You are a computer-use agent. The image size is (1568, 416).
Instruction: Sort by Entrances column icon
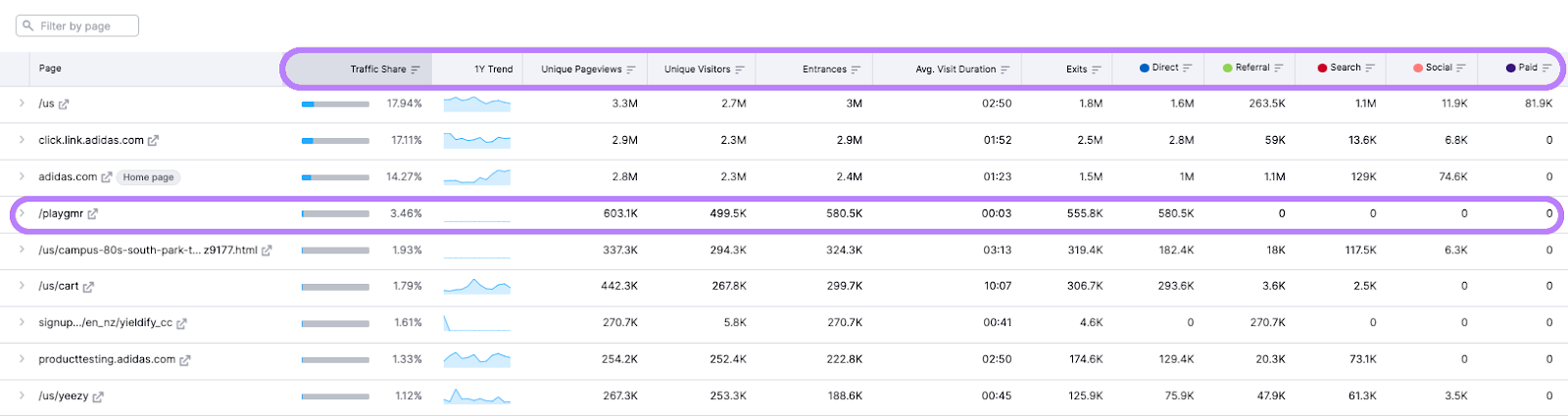pos(856,69)
